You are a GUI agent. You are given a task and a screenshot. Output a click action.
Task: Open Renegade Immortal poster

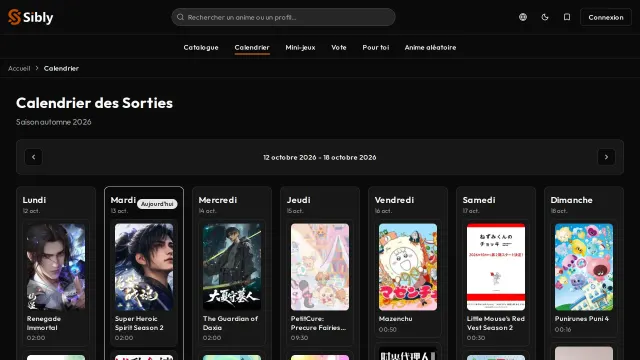click(x=56, y=267)
